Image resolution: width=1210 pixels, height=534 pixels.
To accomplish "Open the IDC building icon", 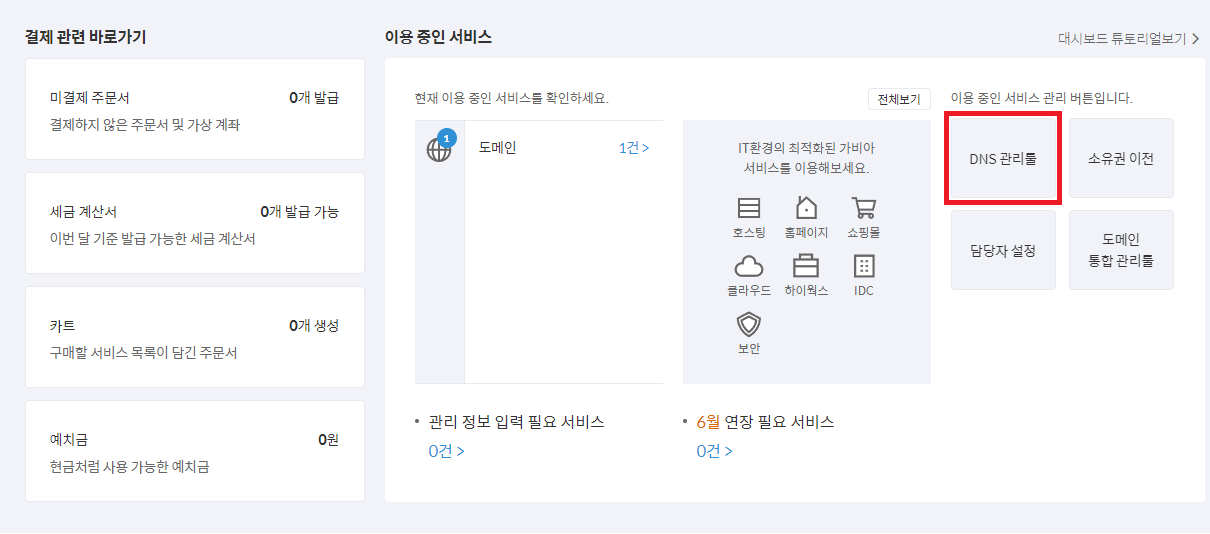I will point(864,266).
